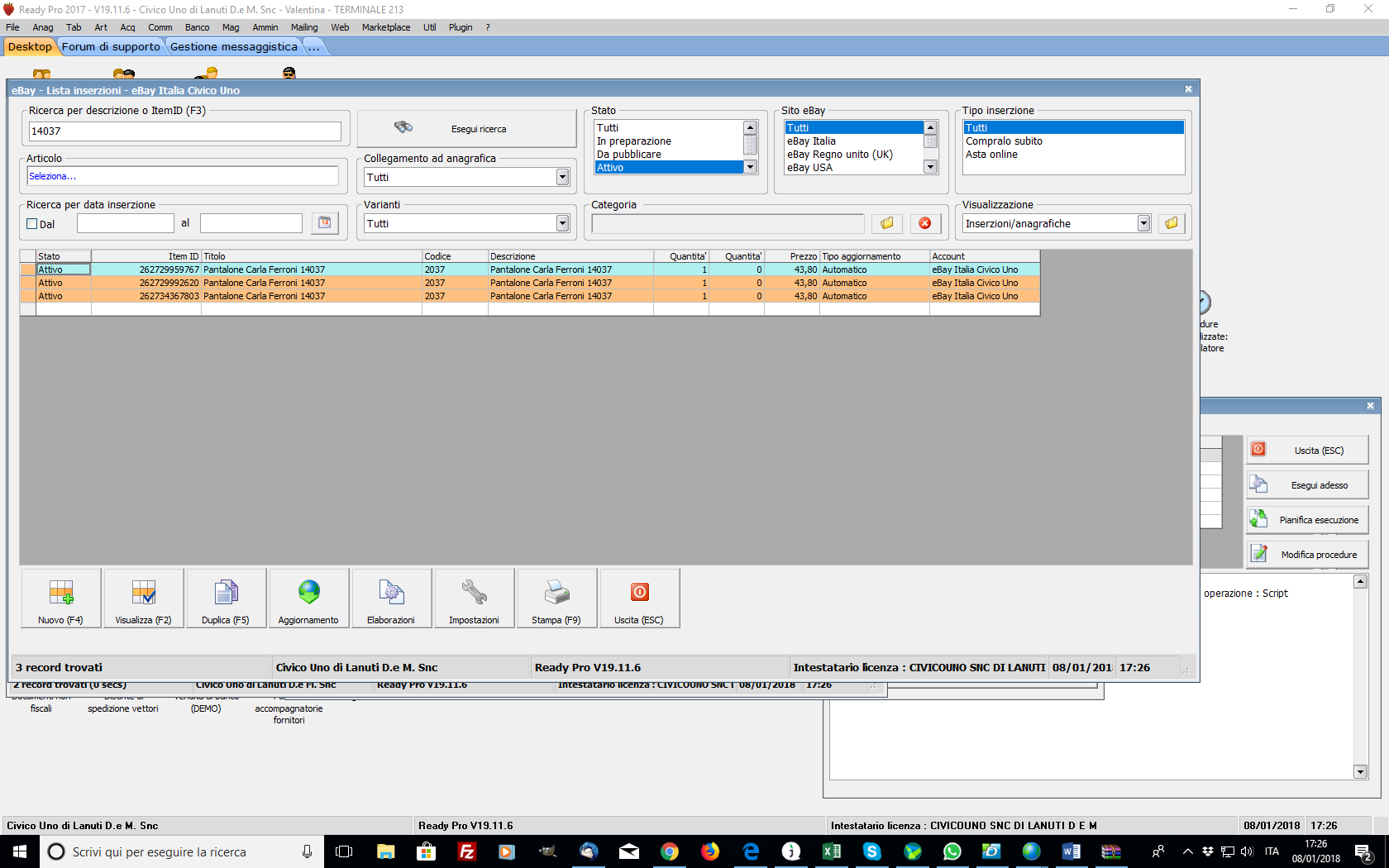Open Google Chrome from the taskbar
This screenshot has height=868, width=1389.
pyautogui.click(x=670, y=851)
